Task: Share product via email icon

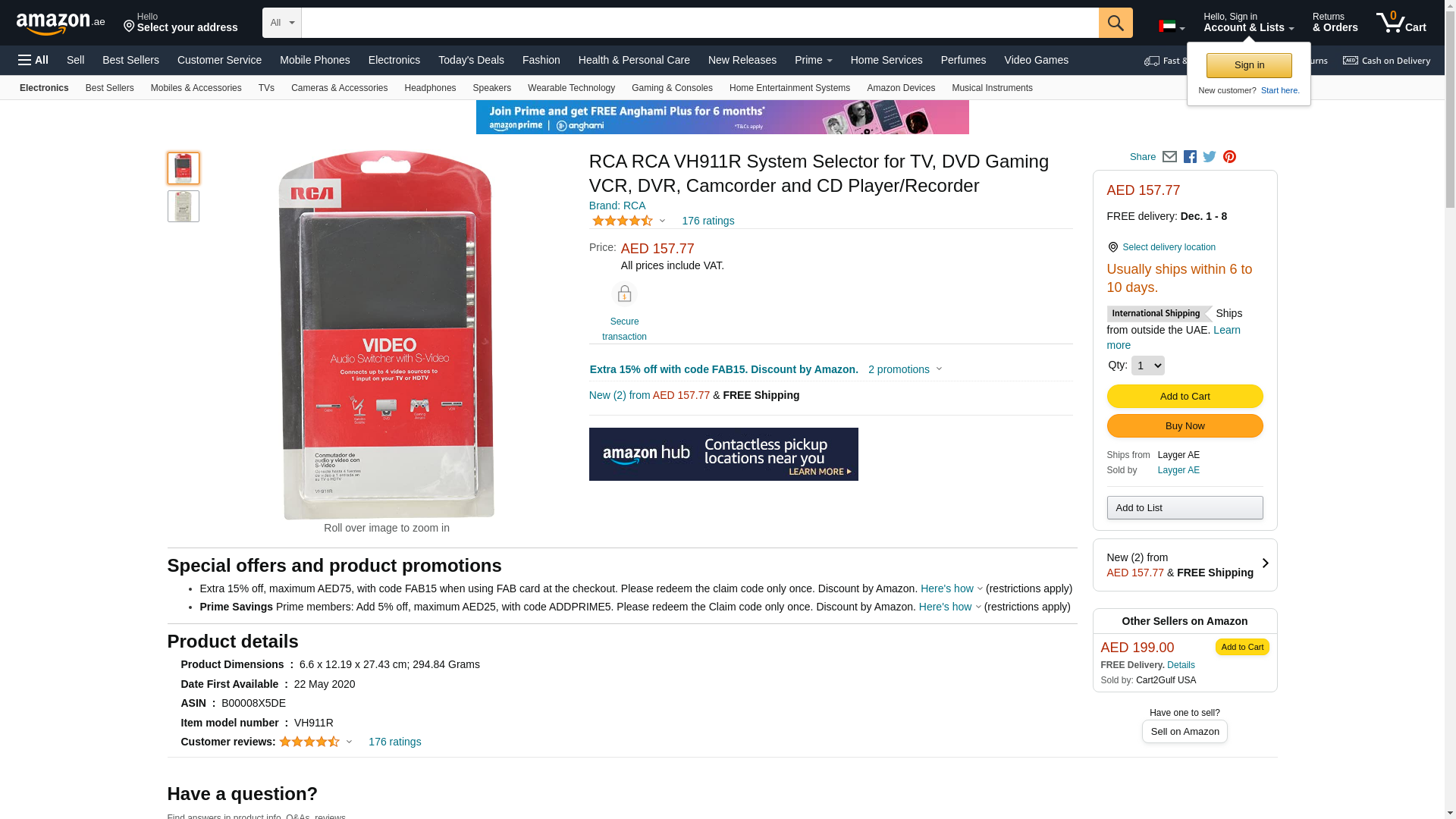Action: 1169,157
